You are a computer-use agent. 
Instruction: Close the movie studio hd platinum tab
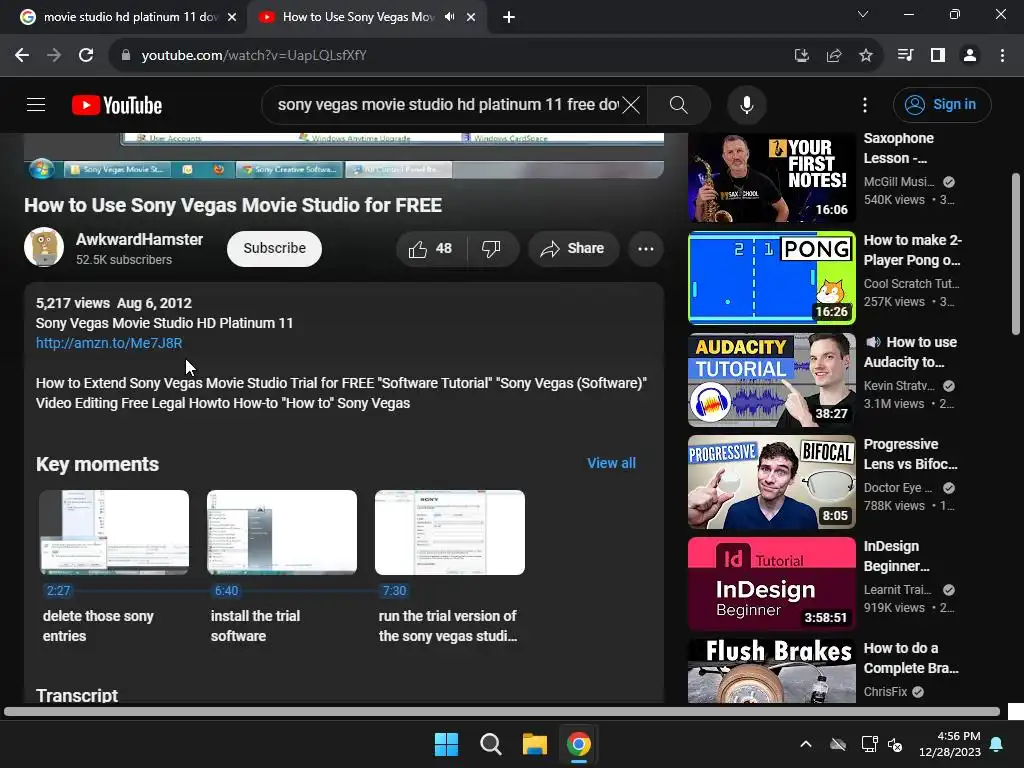(232, 17)
